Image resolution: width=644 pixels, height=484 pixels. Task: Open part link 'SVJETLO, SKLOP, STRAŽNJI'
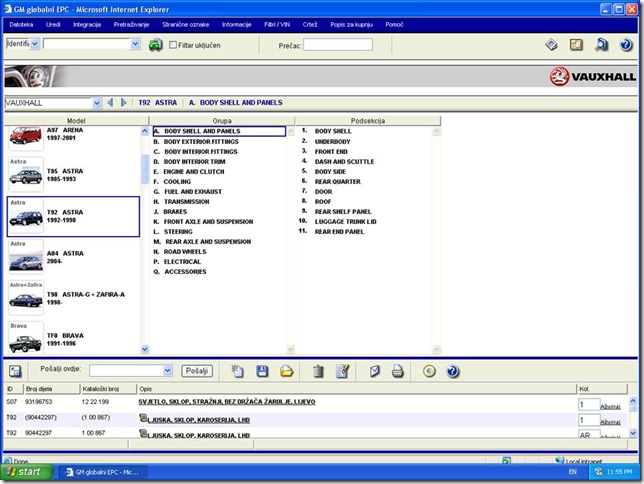click(227, 402)
